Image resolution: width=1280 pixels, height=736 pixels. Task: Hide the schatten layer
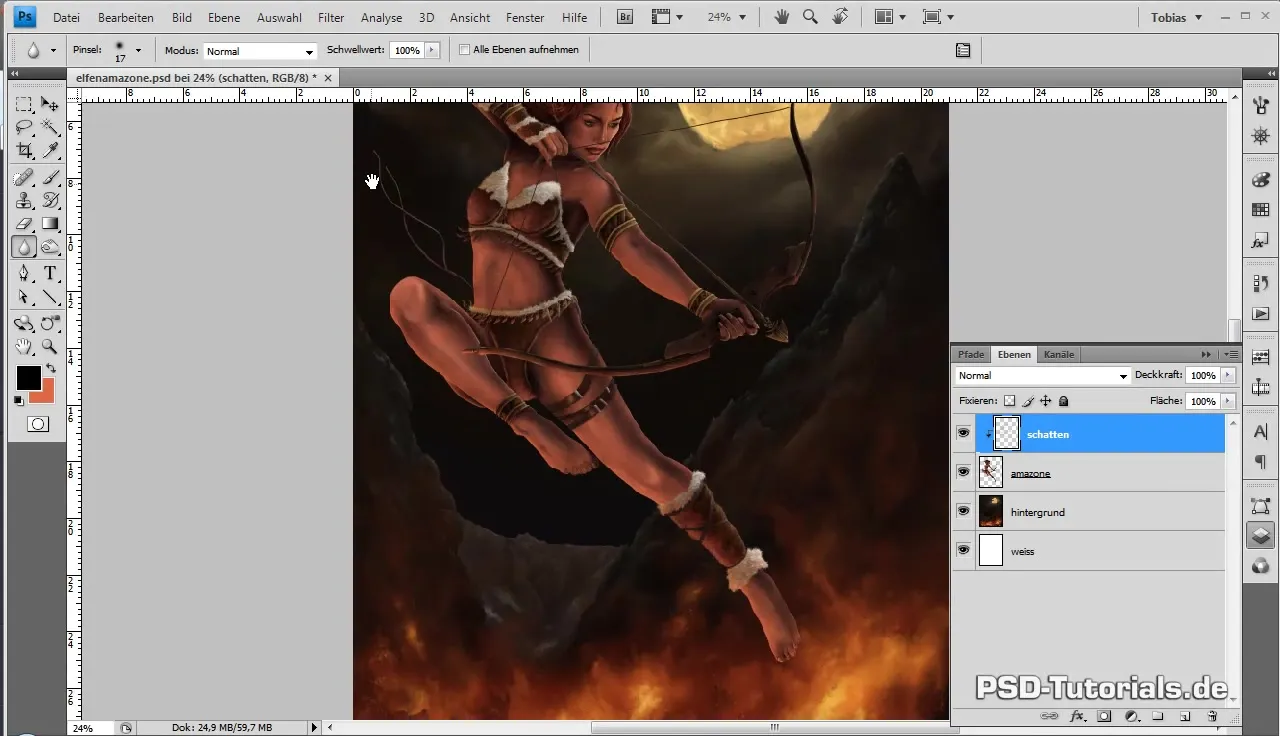963,433
